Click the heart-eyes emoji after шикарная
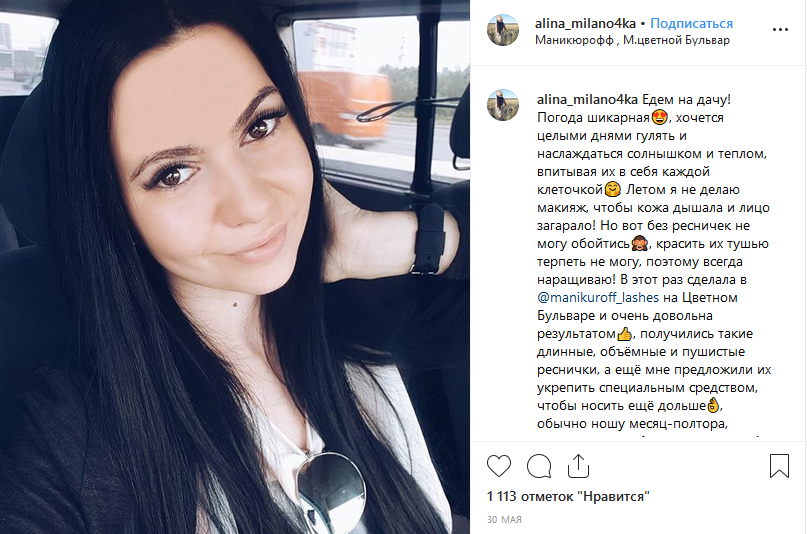This screenshot has width=807, height=534. pos(659,117)
